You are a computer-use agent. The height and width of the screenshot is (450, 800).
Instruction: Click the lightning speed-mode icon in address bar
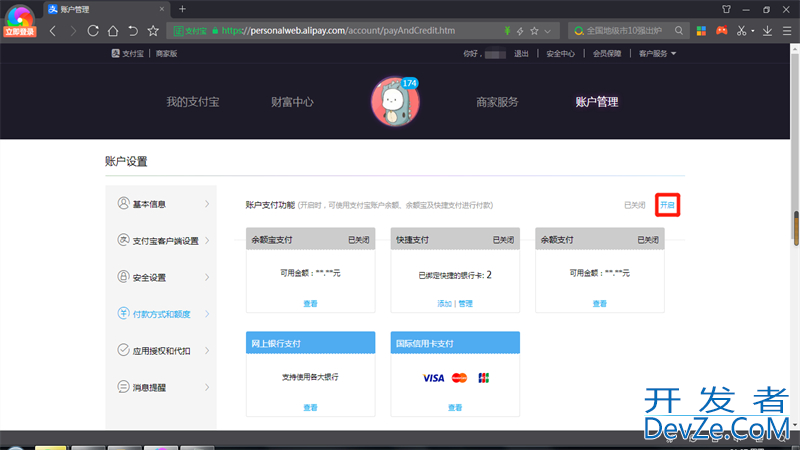(x=520, y=31)
